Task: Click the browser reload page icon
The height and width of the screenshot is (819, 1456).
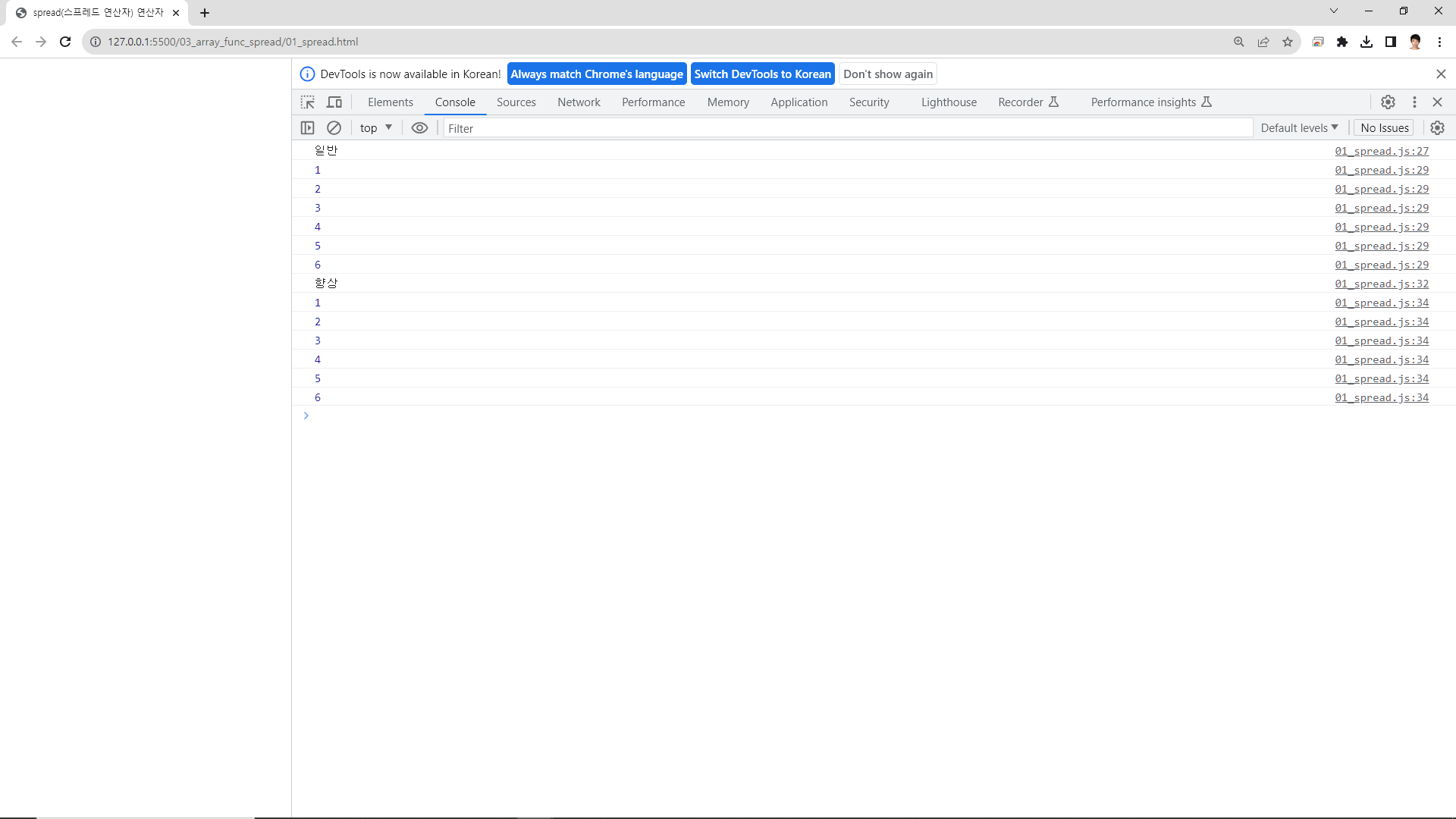Action: coord(65,42)
